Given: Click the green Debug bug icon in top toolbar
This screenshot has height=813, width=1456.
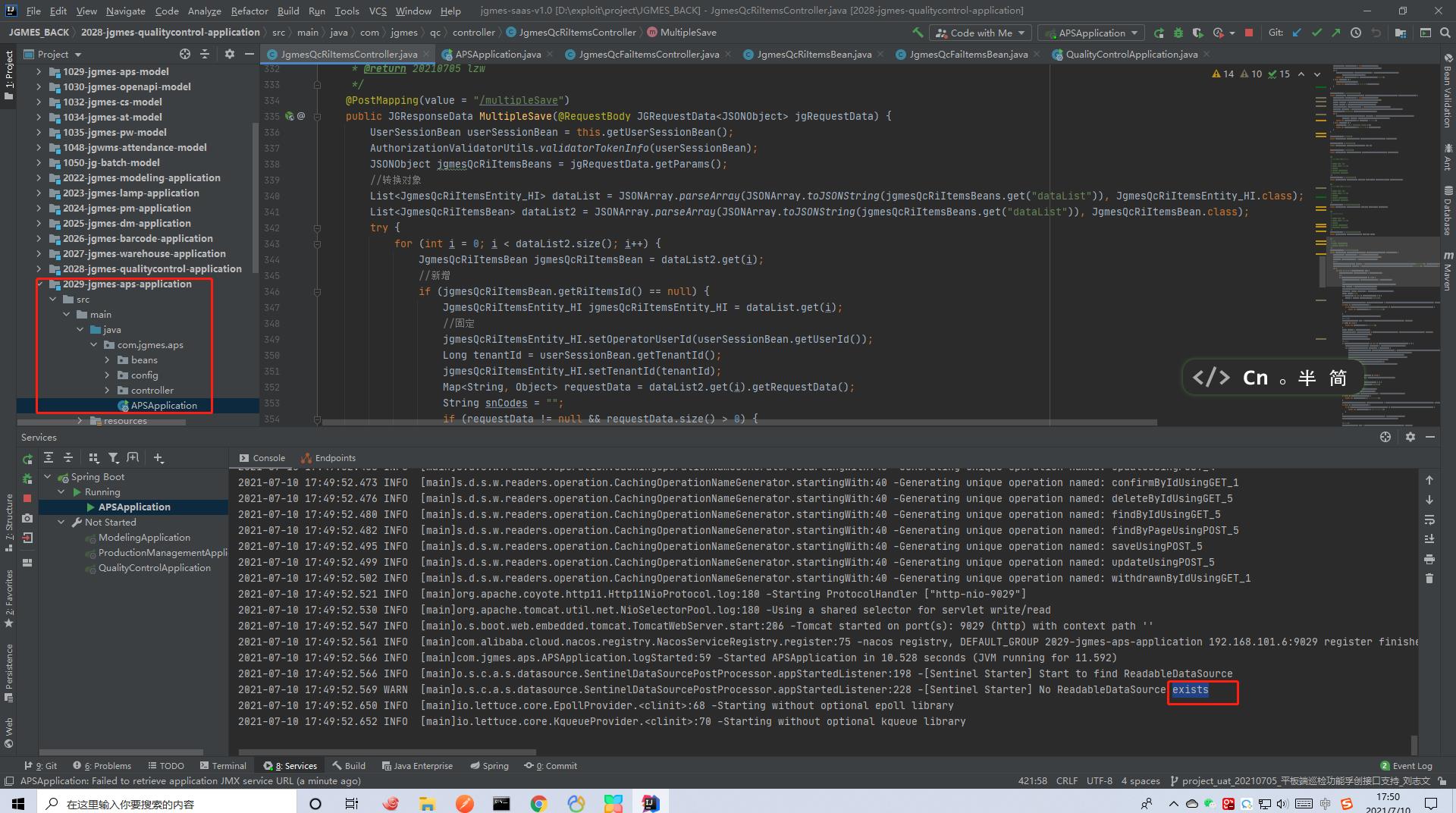Looking at the screenshot, I should [1178, 33].
